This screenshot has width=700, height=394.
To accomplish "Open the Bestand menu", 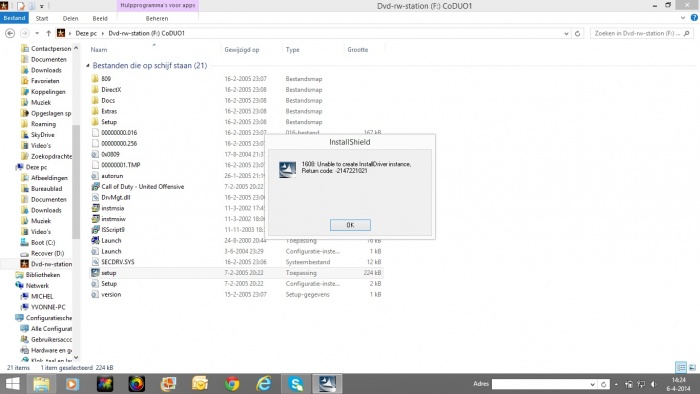I will (14, 18).
